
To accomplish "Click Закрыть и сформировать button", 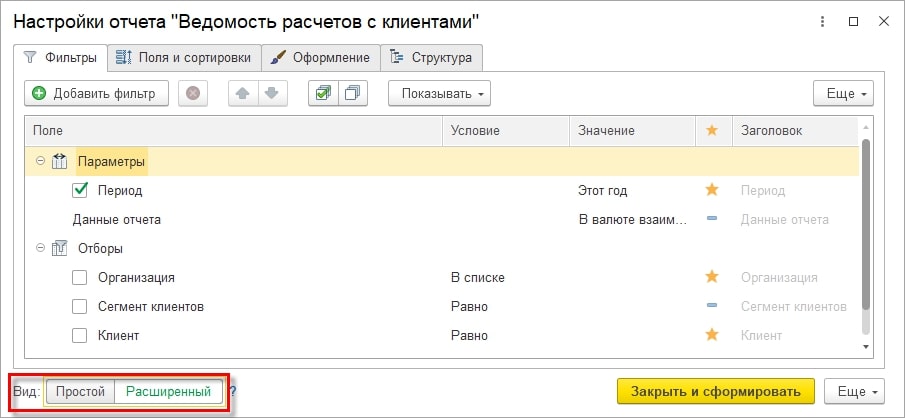I will tap(716, 391).
